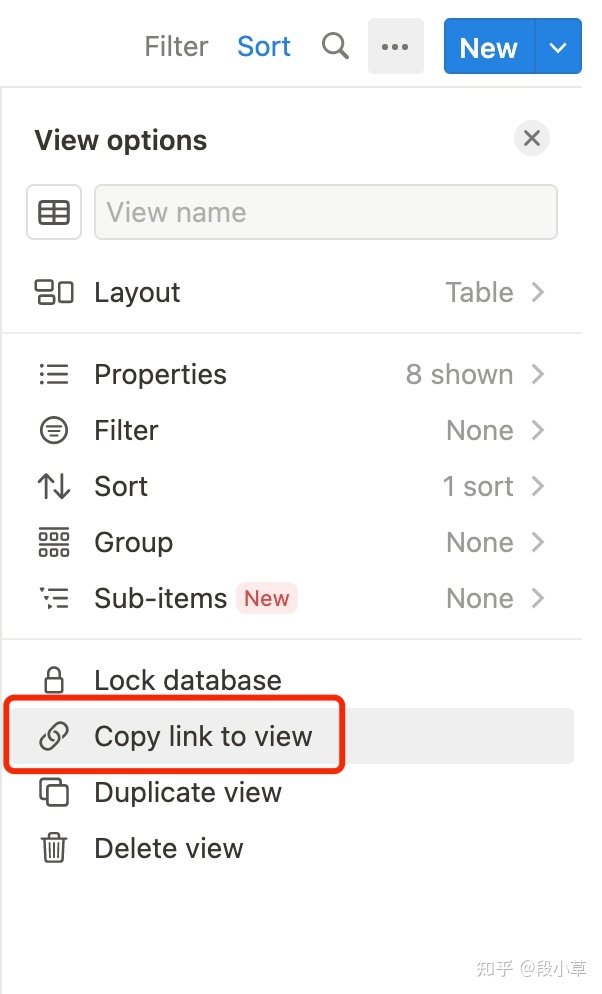Open the Sub-items menu entry

291,598
